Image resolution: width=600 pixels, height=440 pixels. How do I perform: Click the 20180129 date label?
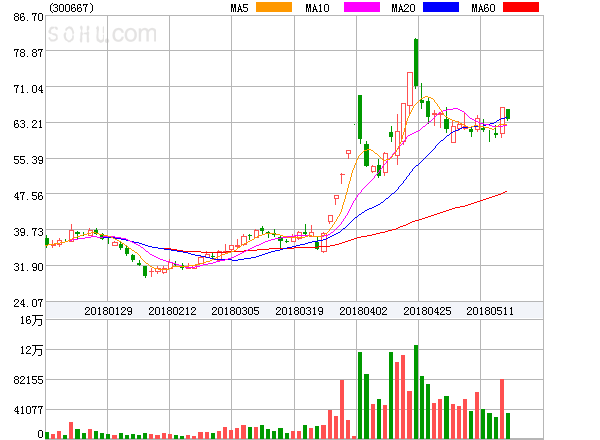(108, 311)
